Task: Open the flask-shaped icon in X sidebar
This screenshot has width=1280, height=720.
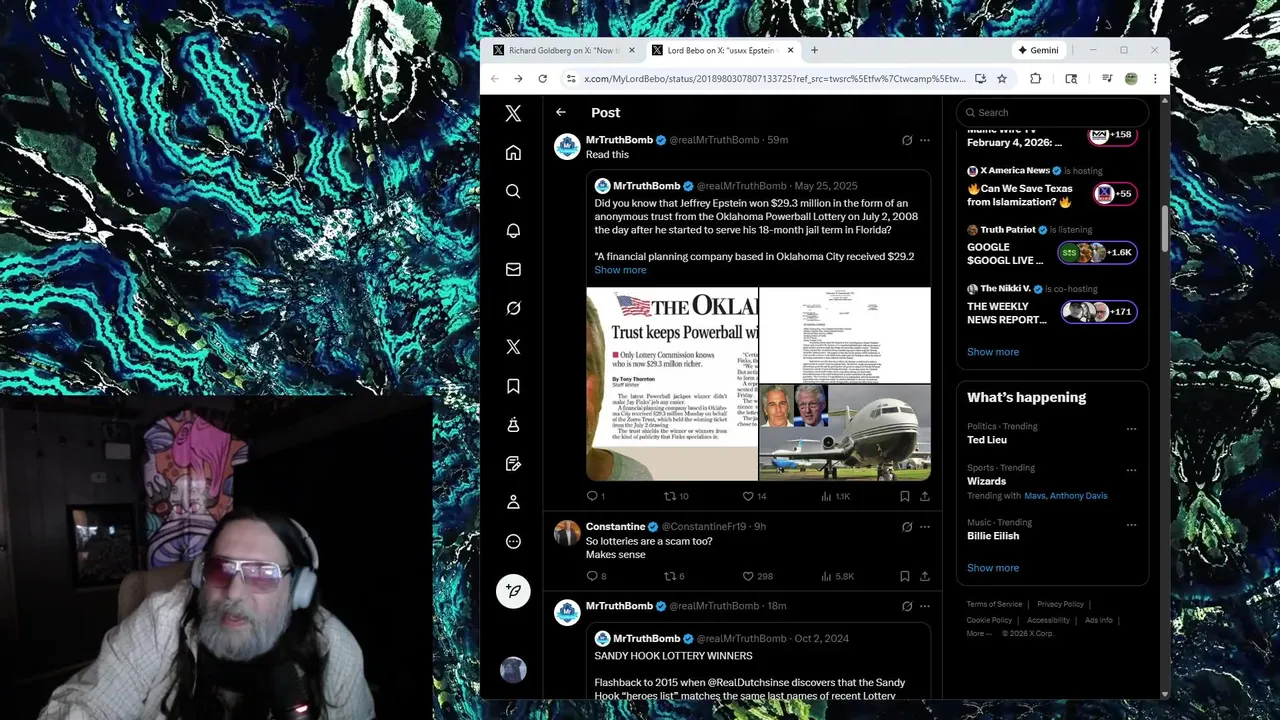Action: 513,425
